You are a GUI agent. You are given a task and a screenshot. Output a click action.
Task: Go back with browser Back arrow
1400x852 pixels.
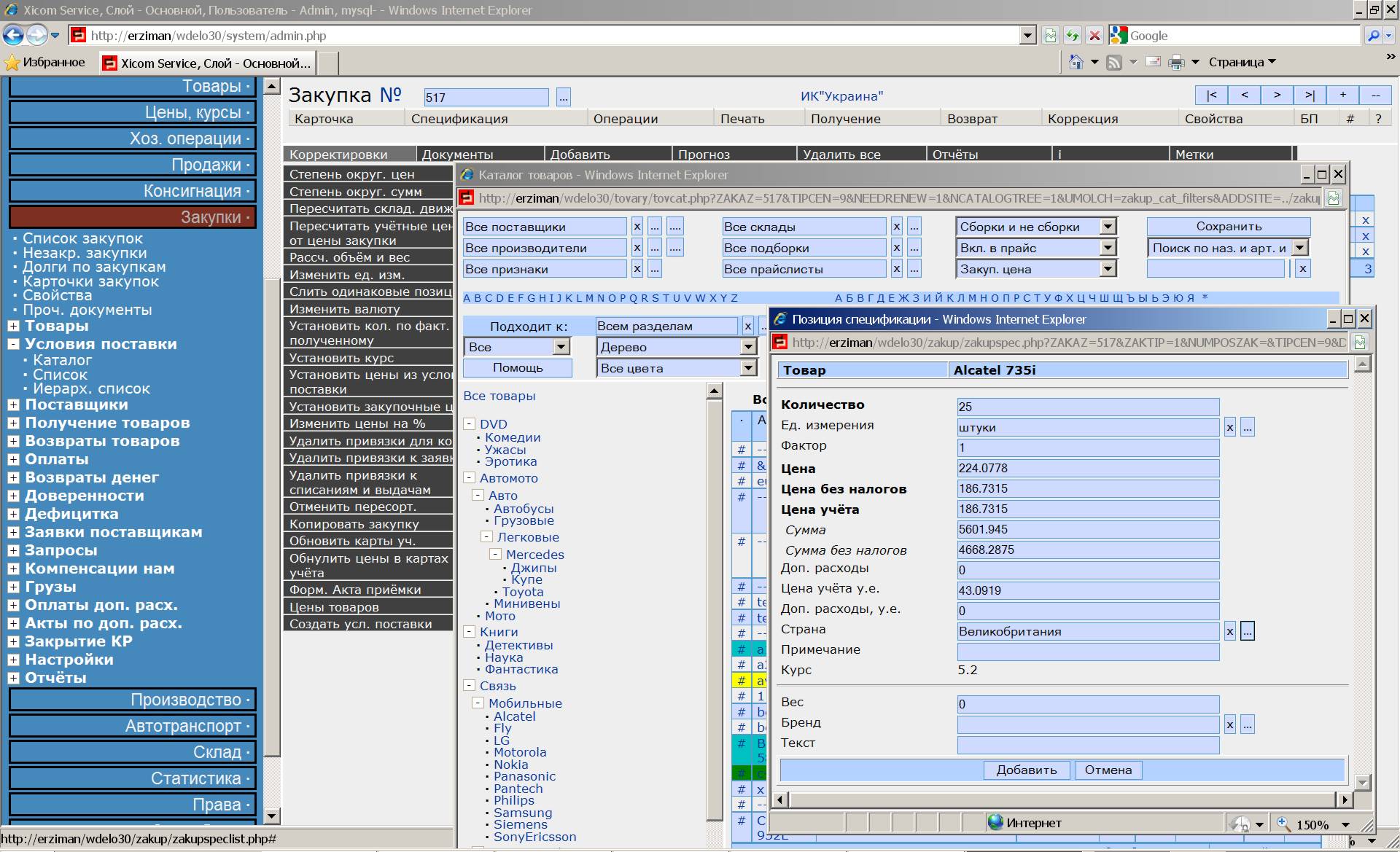(x=13, y=35)
